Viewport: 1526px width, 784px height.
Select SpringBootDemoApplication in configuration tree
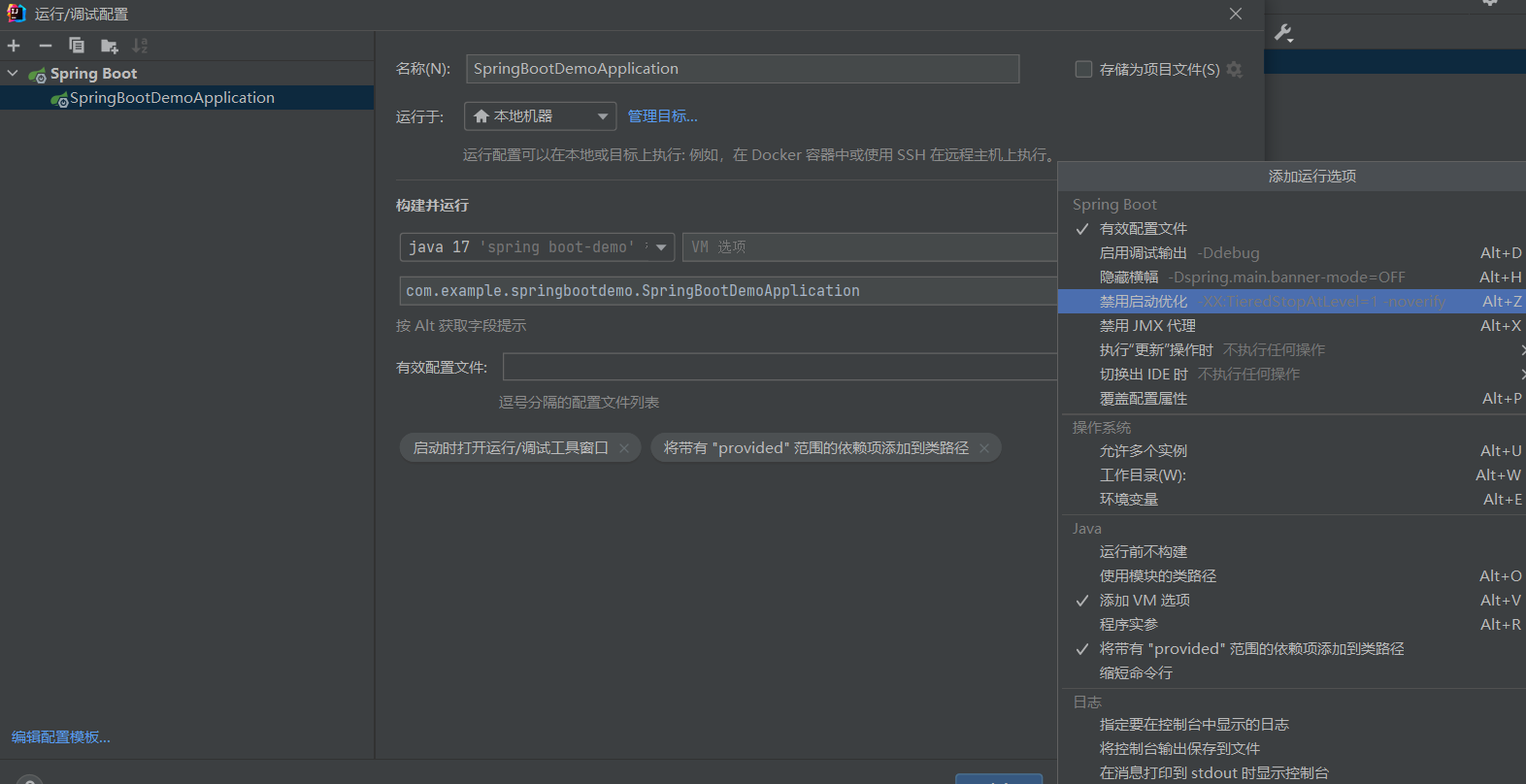(186, 98)
